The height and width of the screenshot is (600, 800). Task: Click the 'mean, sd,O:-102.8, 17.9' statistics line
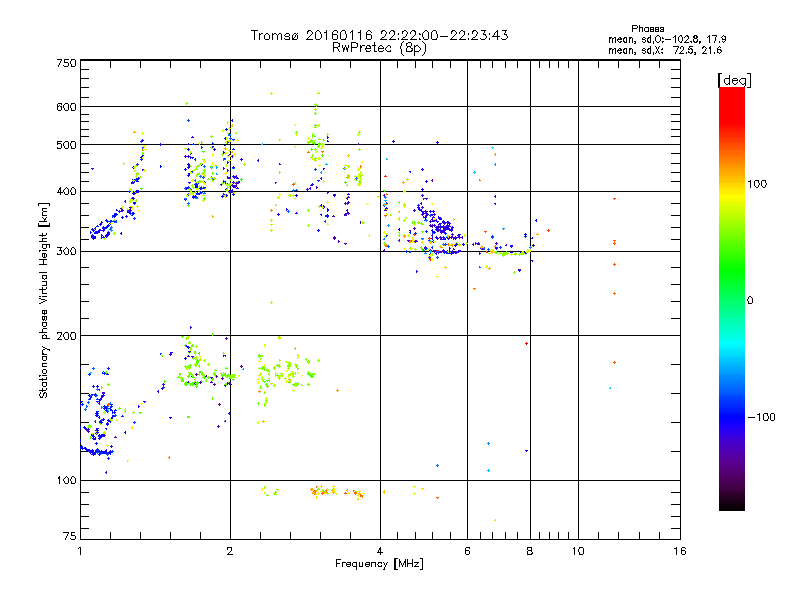pos(667,39)
